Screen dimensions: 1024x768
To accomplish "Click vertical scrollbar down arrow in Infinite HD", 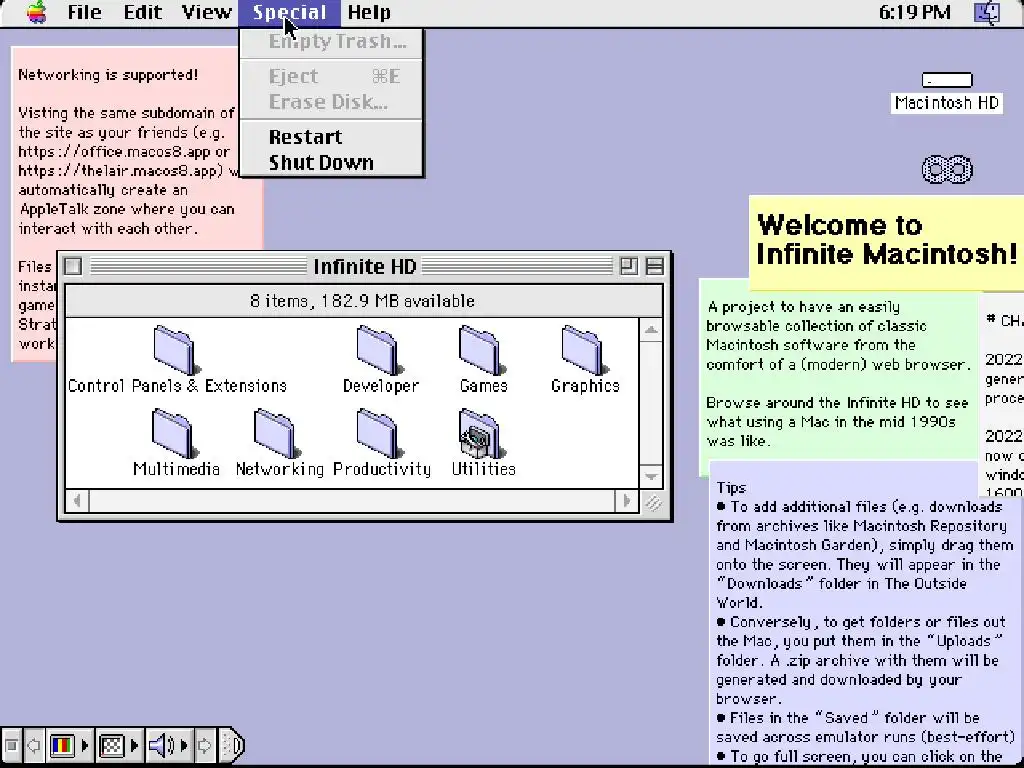I will tap(651, 476).
